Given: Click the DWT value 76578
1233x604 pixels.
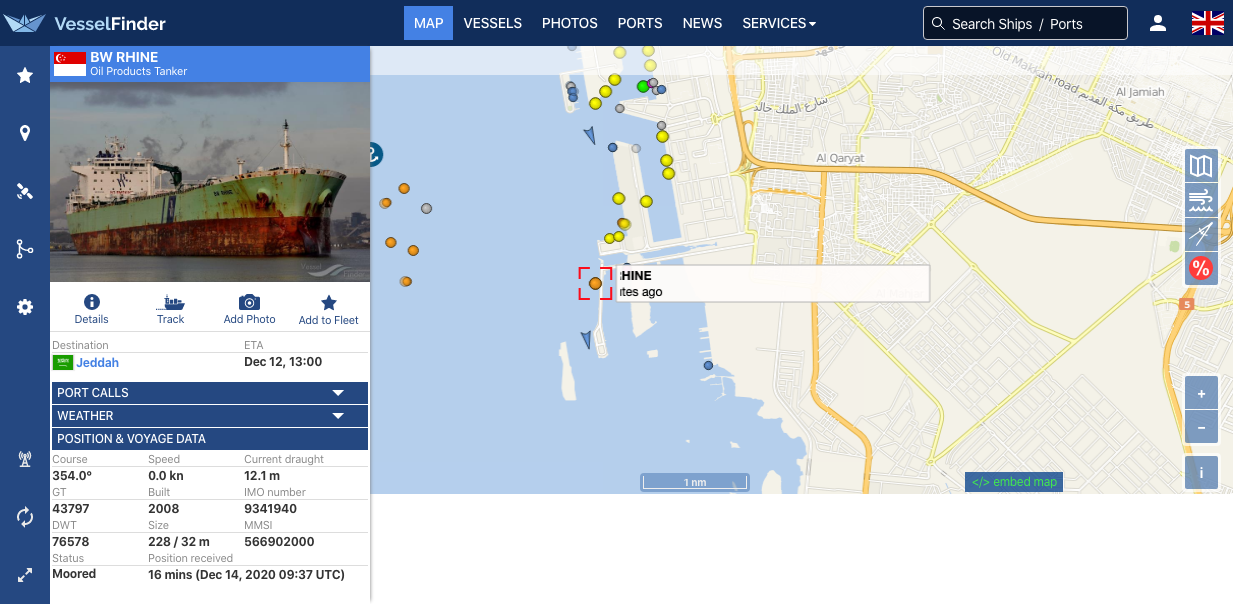Looking at the screenshot, I should coord(71,542).
